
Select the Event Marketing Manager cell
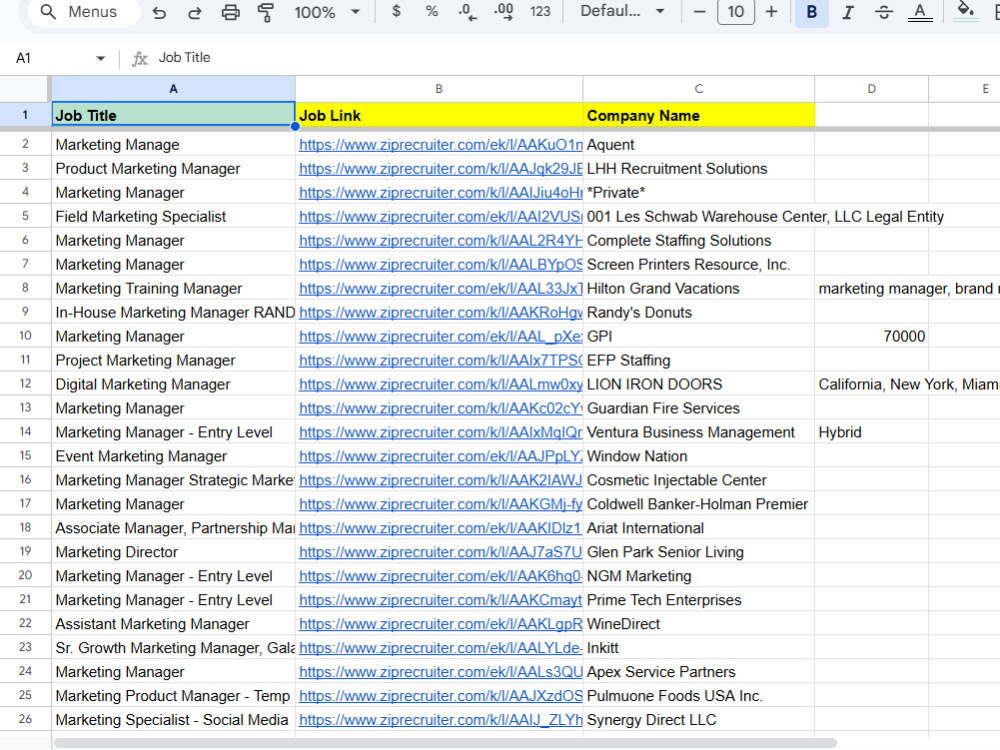pyautogui.click(x=173, y=456)
